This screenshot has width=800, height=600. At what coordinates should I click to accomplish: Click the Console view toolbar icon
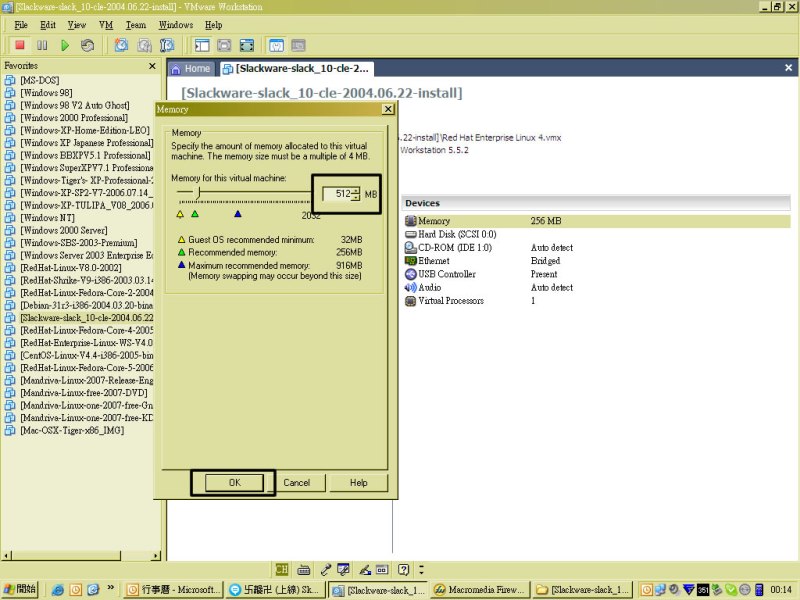(298, 45)
